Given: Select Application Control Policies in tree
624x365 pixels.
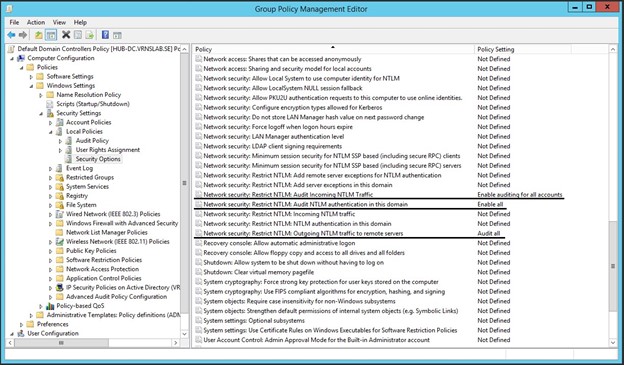Looking at the screenshot, I should pyautogui.click(x=103, y=278).
